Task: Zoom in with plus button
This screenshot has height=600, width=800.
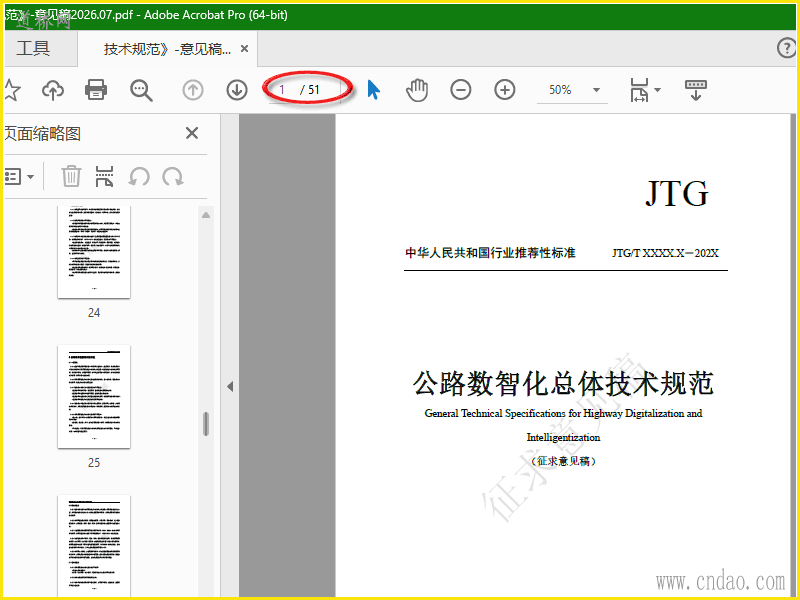Action: coord(505,90)
